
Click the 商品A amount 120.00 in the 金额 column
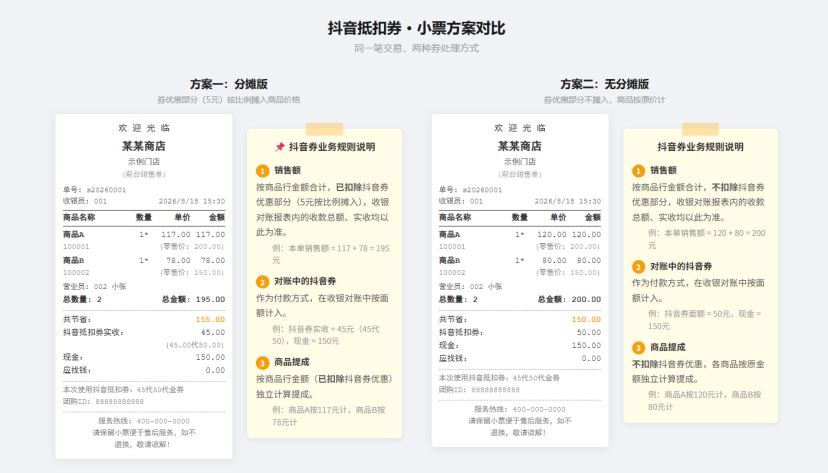[x=586, y=234]
